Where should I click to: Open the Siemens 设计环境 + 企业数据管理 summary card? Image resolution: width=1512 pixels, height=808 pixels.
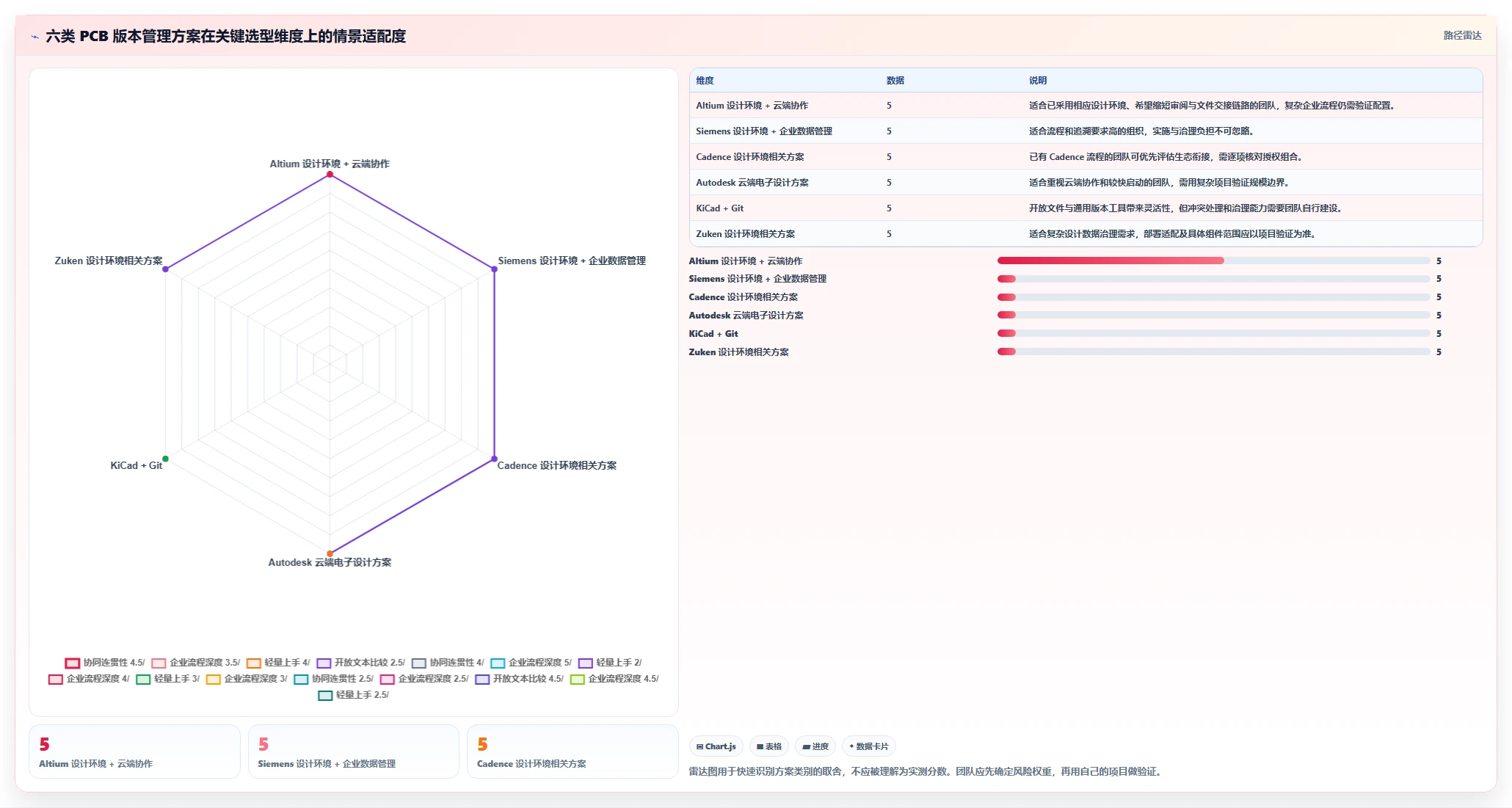(x=354, y=751)
